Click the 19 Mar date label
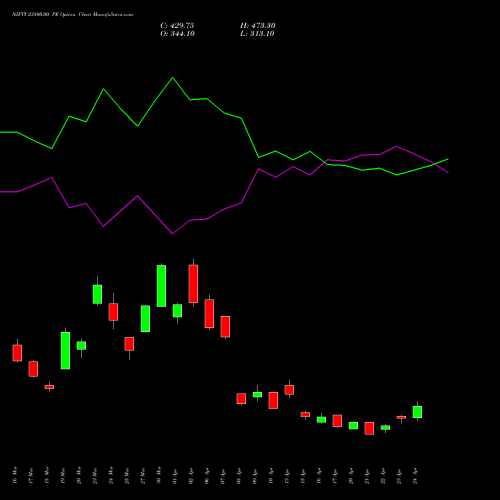This screenshot has width=500, height=500. pyautogui.click(x=62, y=475)
